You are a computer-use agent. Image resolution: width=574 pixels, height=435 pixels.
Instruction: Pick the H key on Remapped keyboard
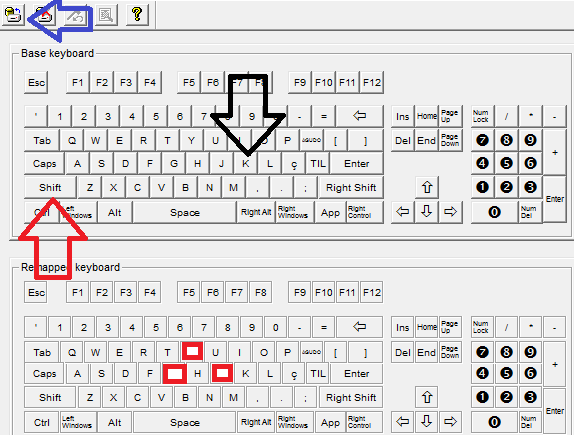198,373
